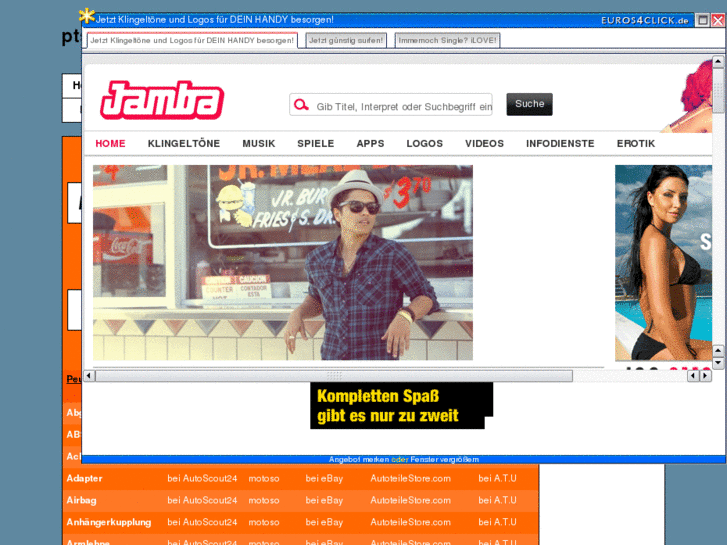This screenshot has width=727, height=545.
Task: Click the vertical scrollbar thumb
Action: (x=718, y=90)
